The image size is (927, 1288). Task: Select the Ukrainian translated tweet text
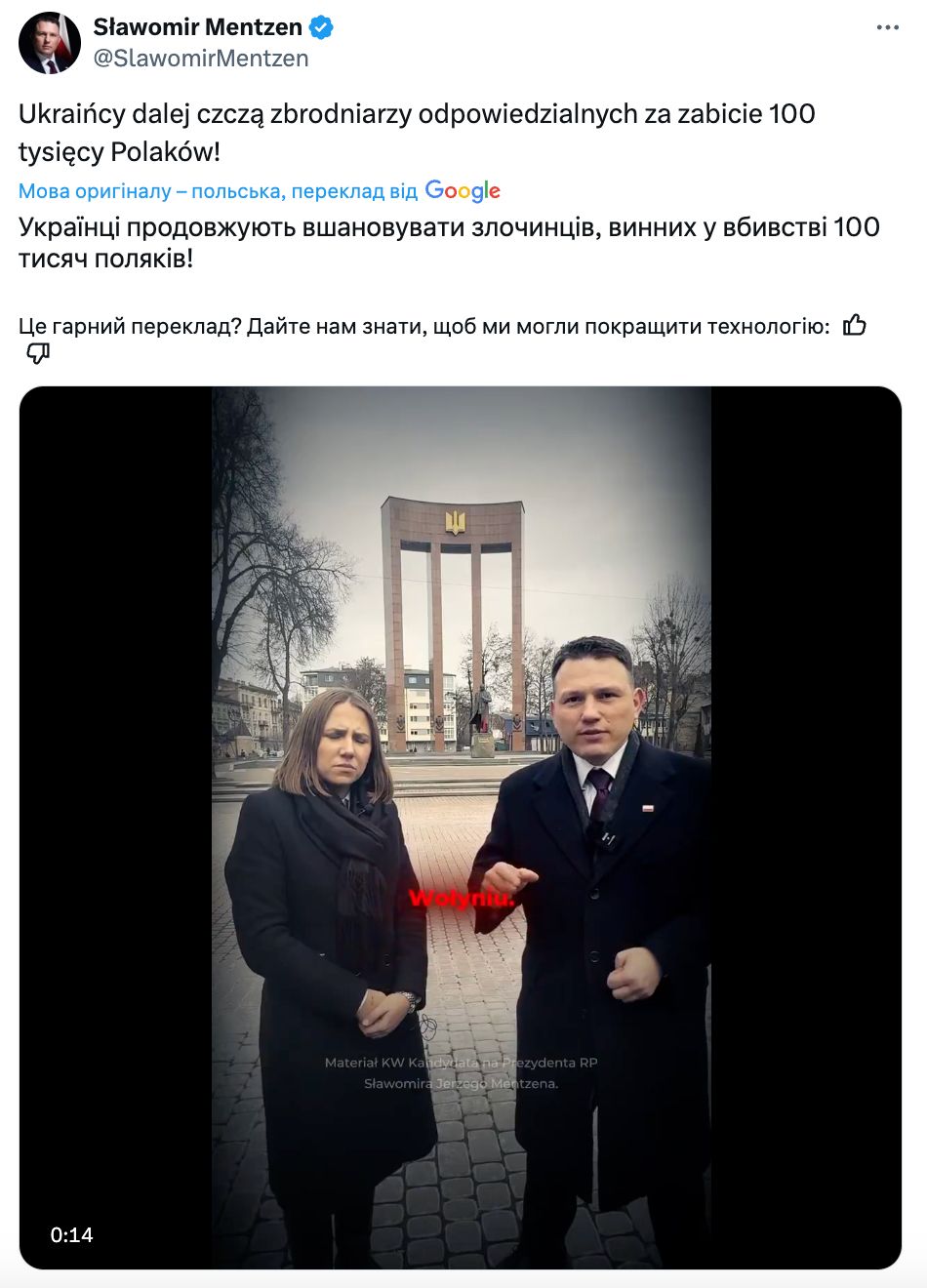[x=449, y=242]
